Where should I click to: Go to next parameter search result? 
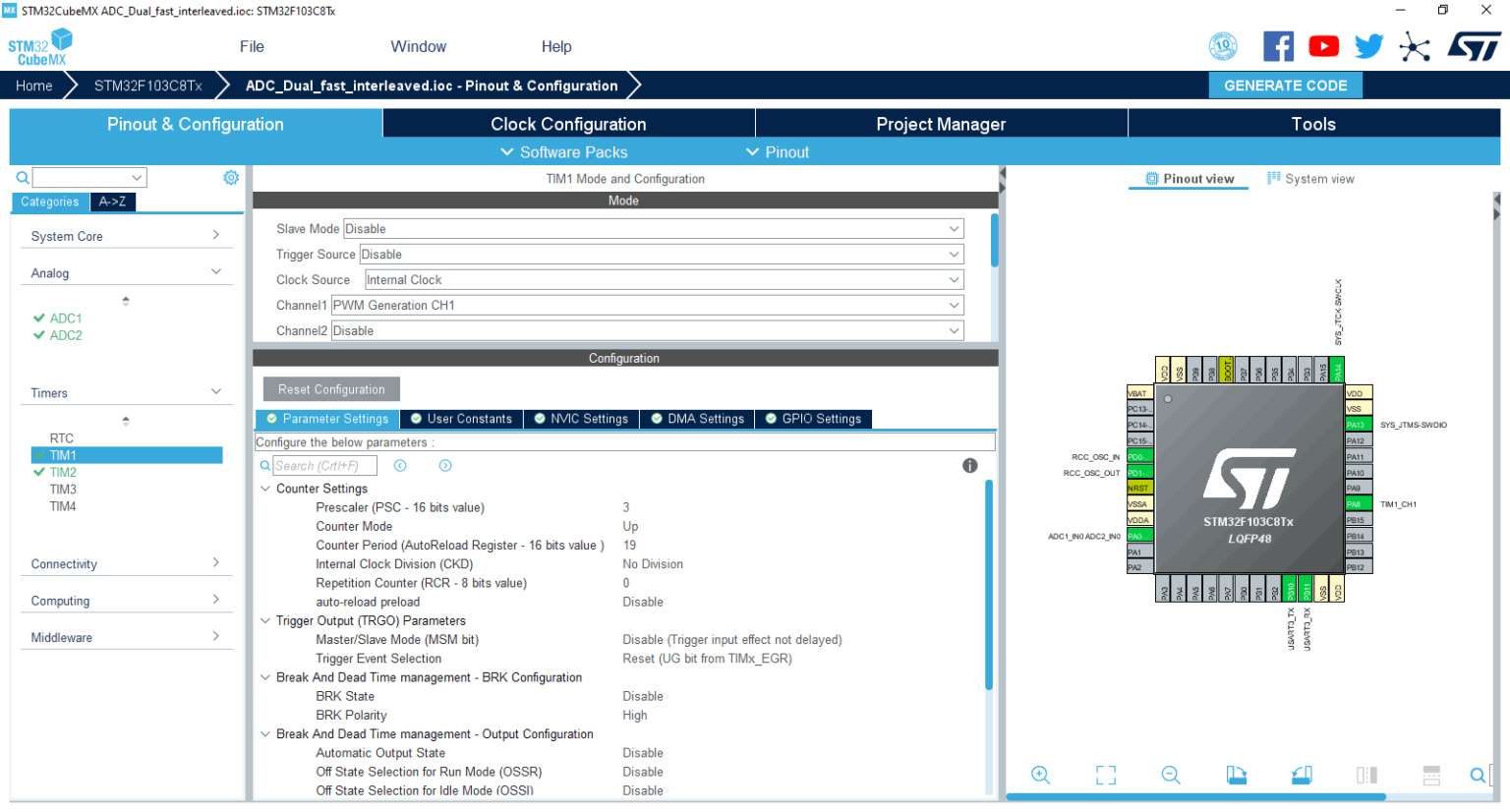(445, 466)
